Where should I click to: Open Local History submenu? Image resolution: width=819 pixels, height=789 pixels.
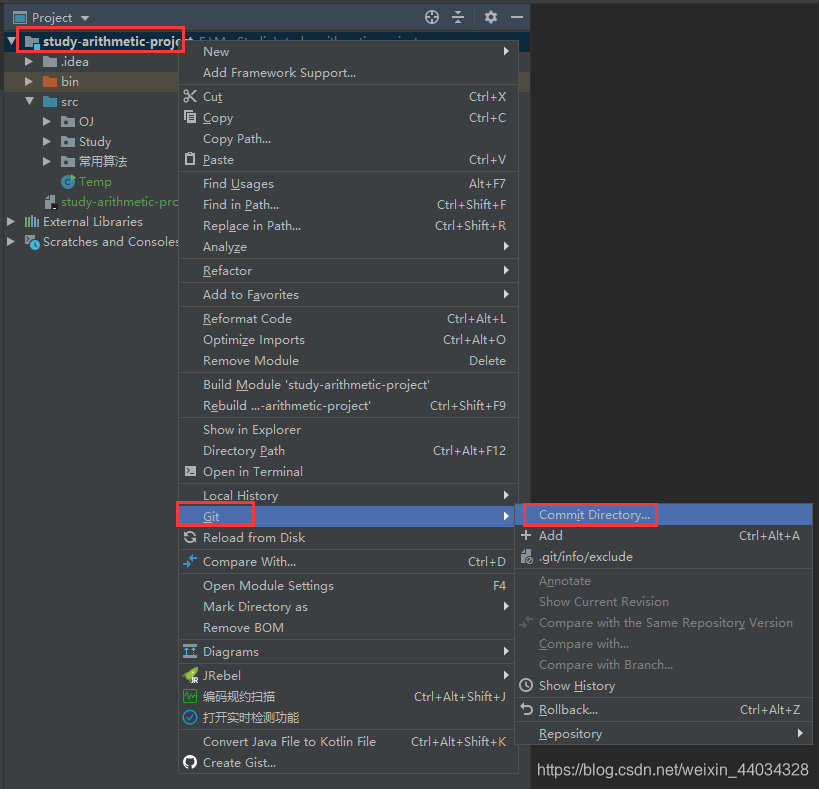point(348,495)
